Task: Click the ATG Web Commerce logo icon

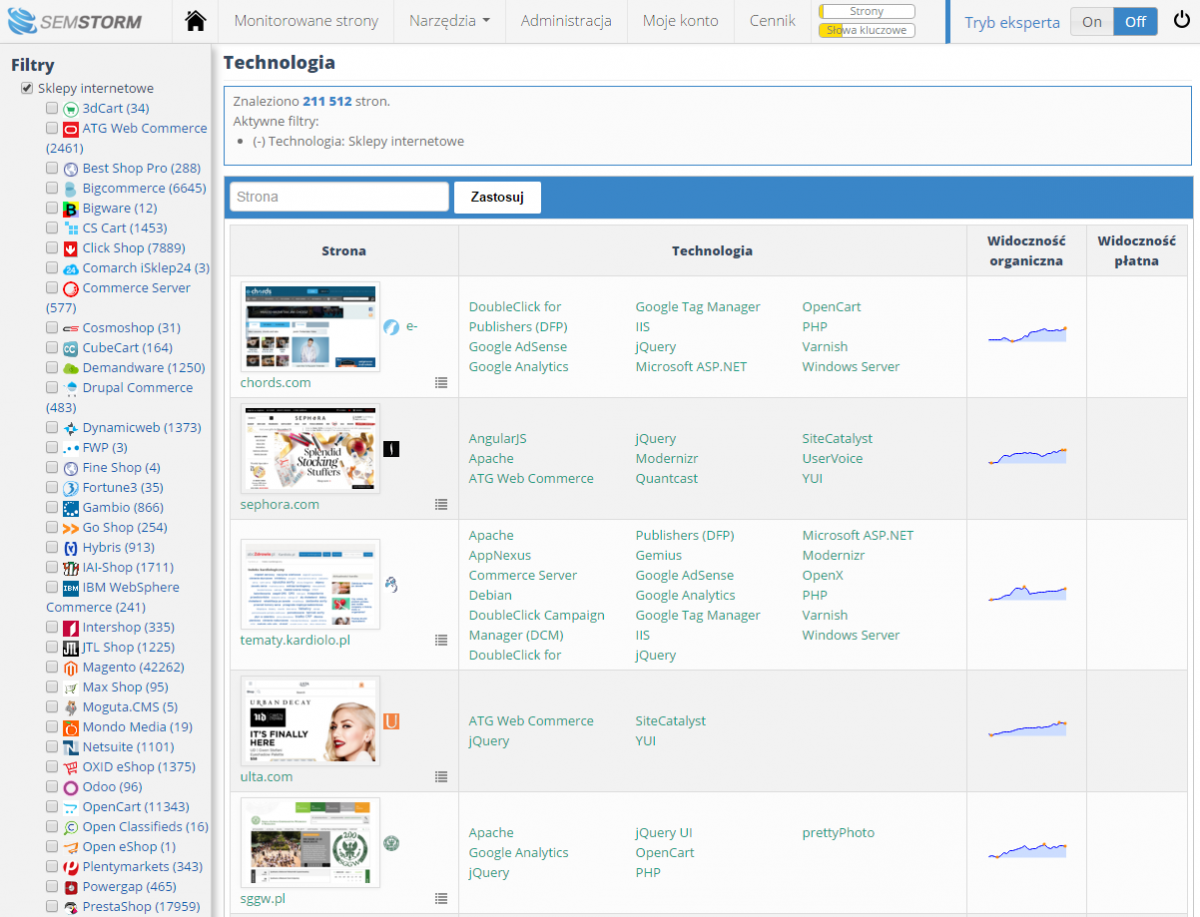Action: click(x=71, y=129)
